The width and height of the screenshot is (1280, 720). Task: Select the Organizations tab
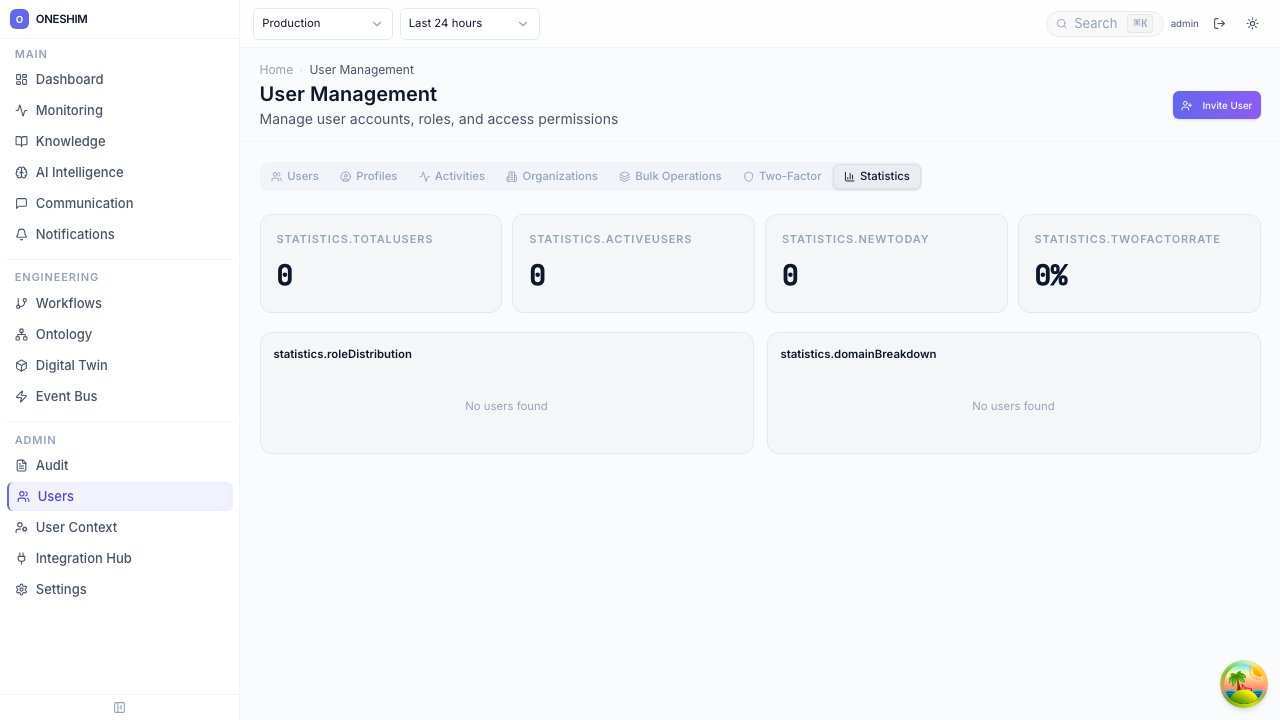[552, 176]
